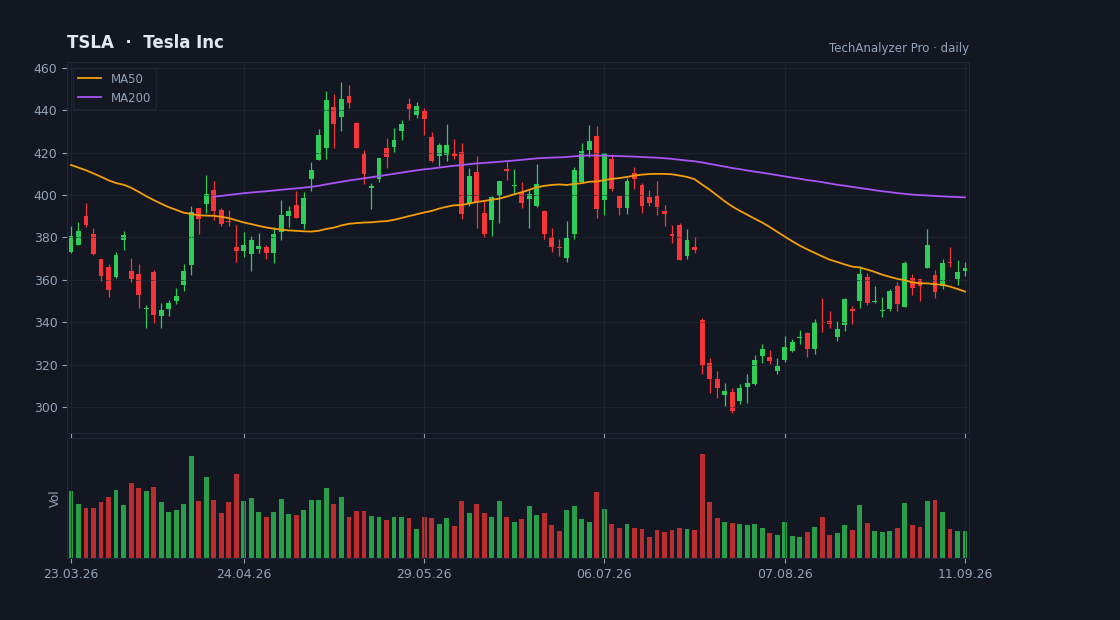This screenshot has width=1120, height=620.
Task: Click the 11.09.26 date axis label
Action: [x=965, y=574]
